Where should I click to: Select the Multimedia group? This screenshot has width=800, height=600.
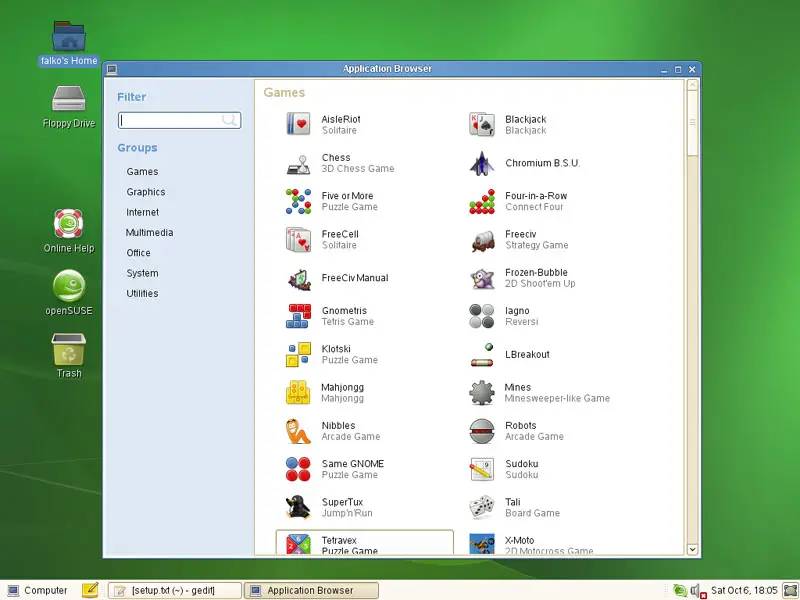(149, 233)
